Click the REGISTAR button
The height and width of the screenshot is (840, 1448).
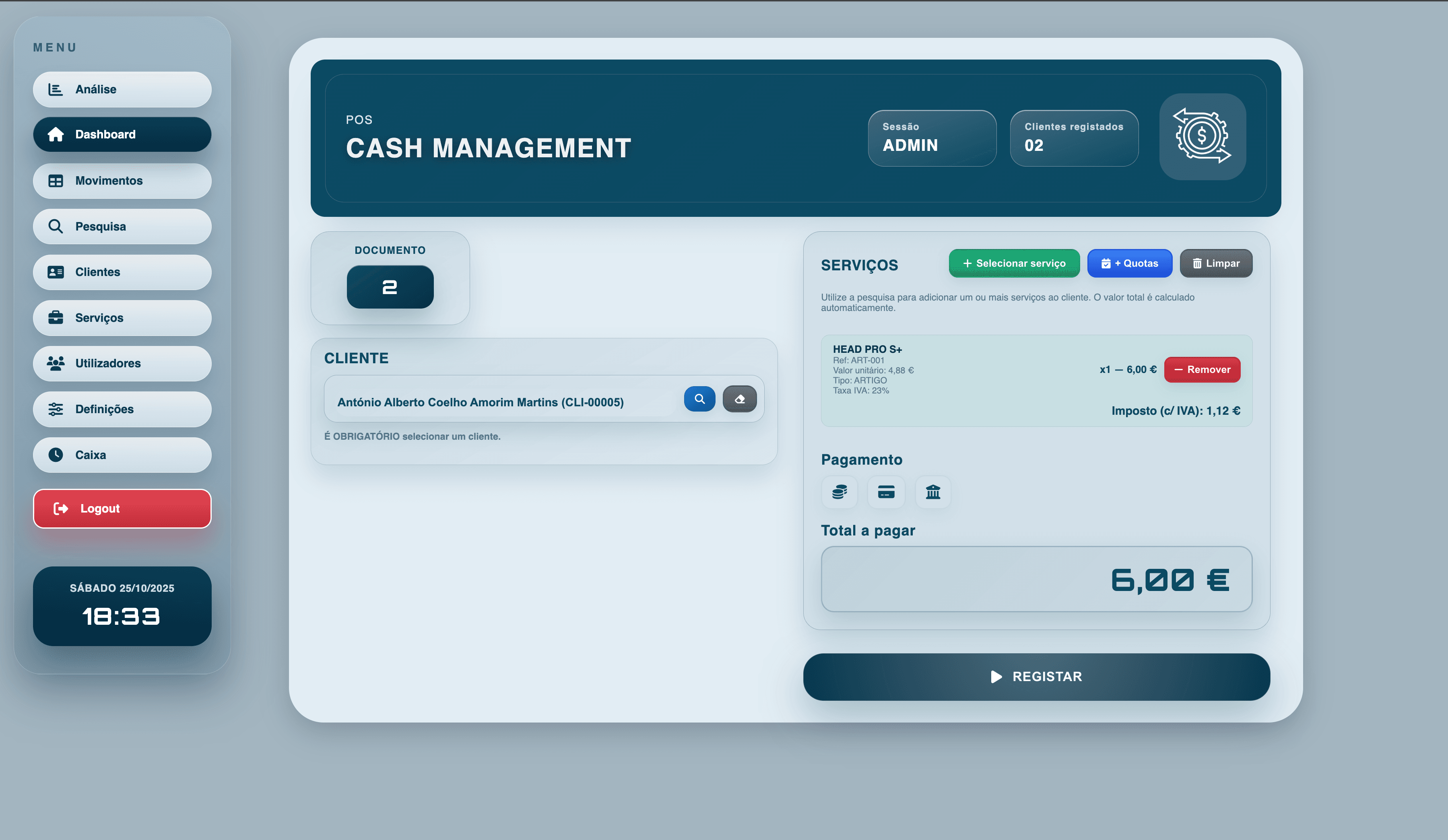pyautogui.click(x=1036, y=677)
